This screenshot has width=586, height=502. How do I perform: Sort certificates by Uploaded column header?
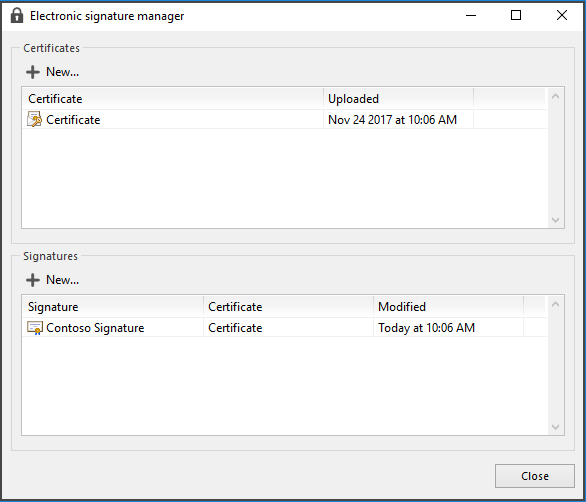[x=398, y=99]
